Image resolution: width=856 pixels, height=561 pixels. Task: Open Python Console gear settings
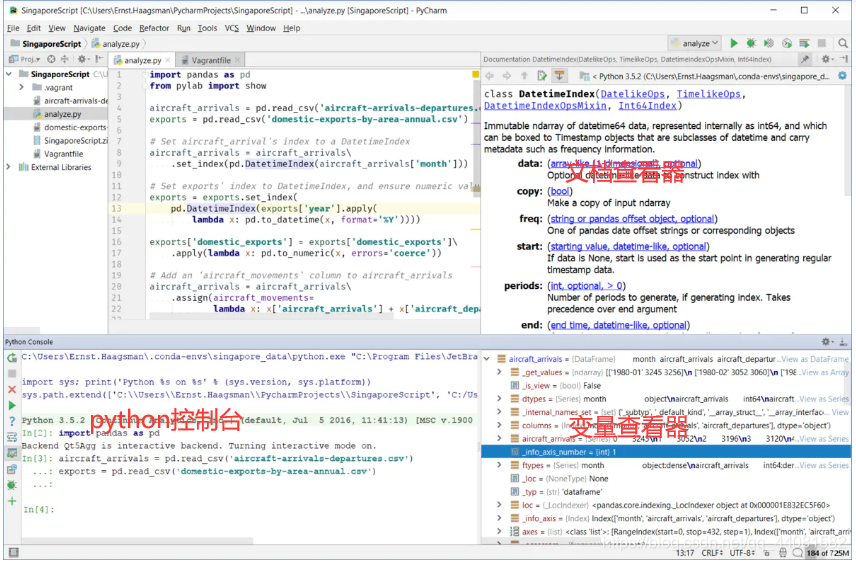[x=827, y=342]
